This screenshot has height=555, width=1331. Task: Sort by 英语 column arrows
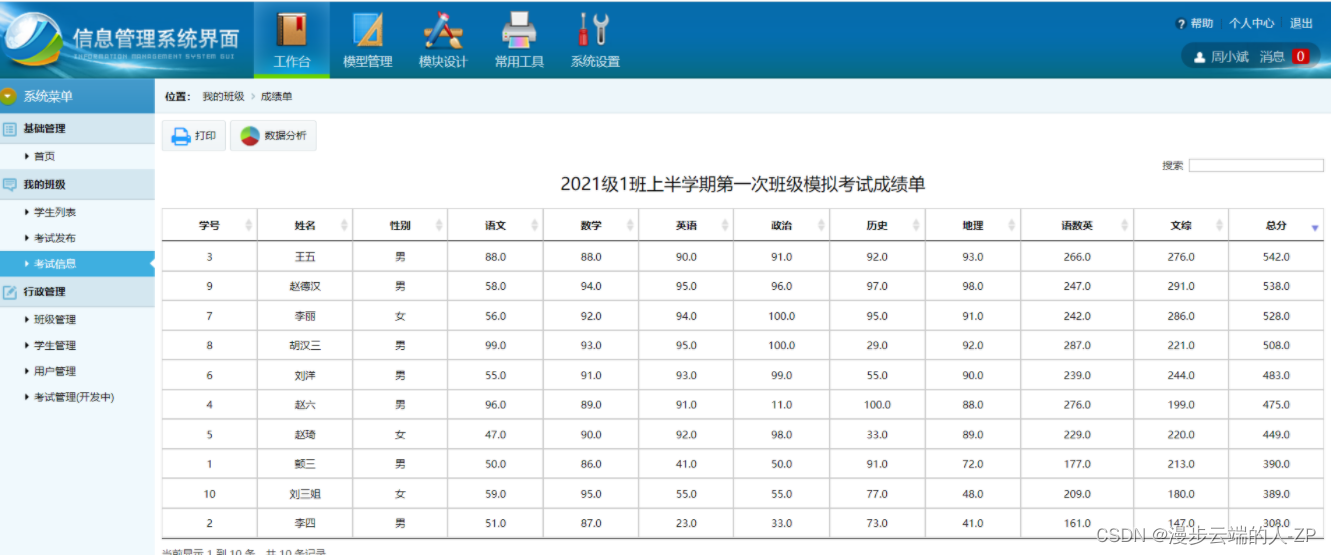(726, 226)
